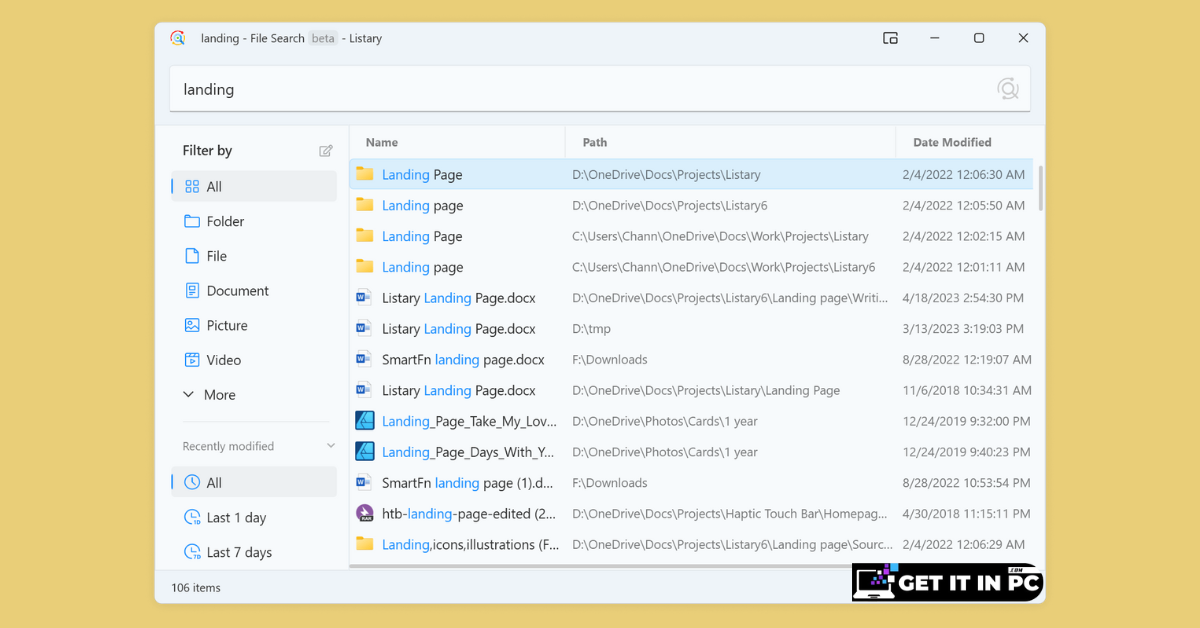Screen dimensions: 1200x628
Task: Sort results by Name column
Action: point(457,142)
